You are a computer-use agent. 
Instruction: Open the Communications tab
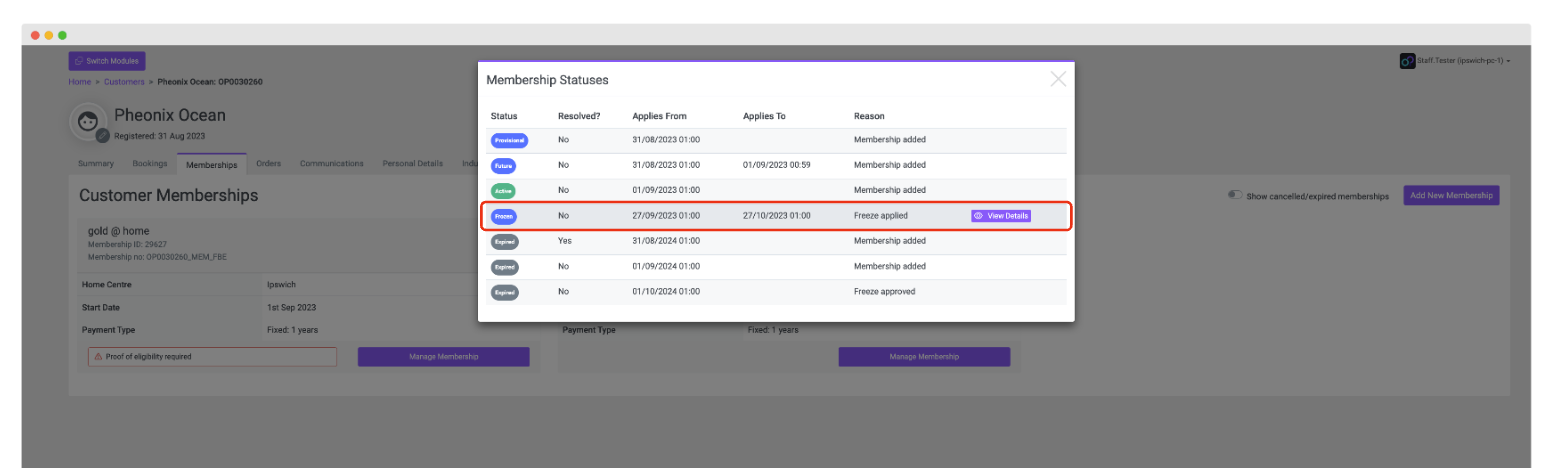click(332, 163)
